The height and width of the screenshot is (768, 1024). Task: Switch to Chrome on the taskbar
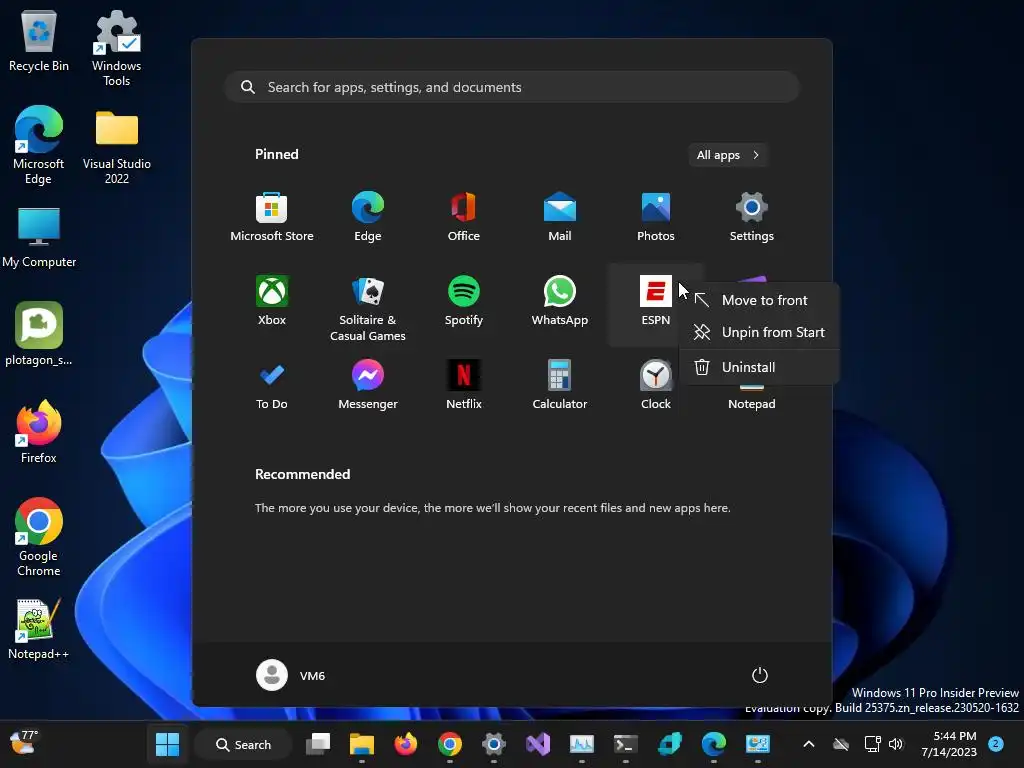tap(449, 744)
